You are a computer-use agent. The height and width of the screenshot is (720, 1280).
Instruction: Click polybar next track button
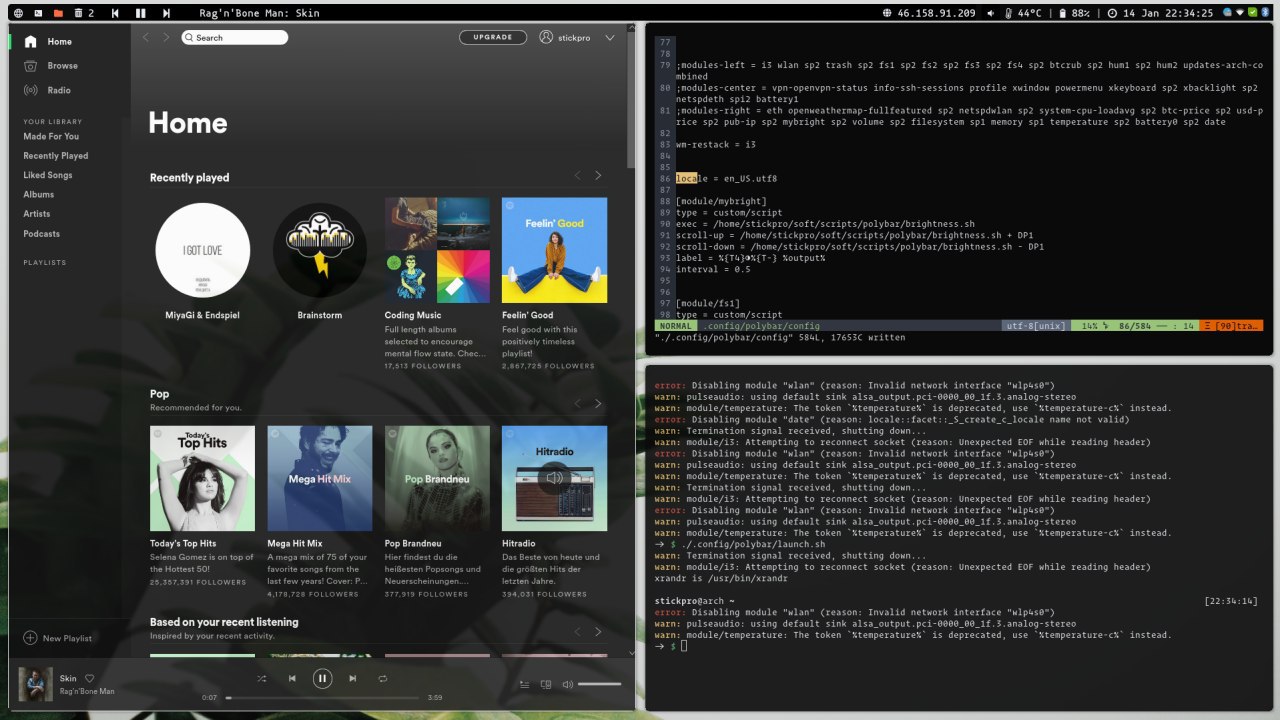(166, 13)
